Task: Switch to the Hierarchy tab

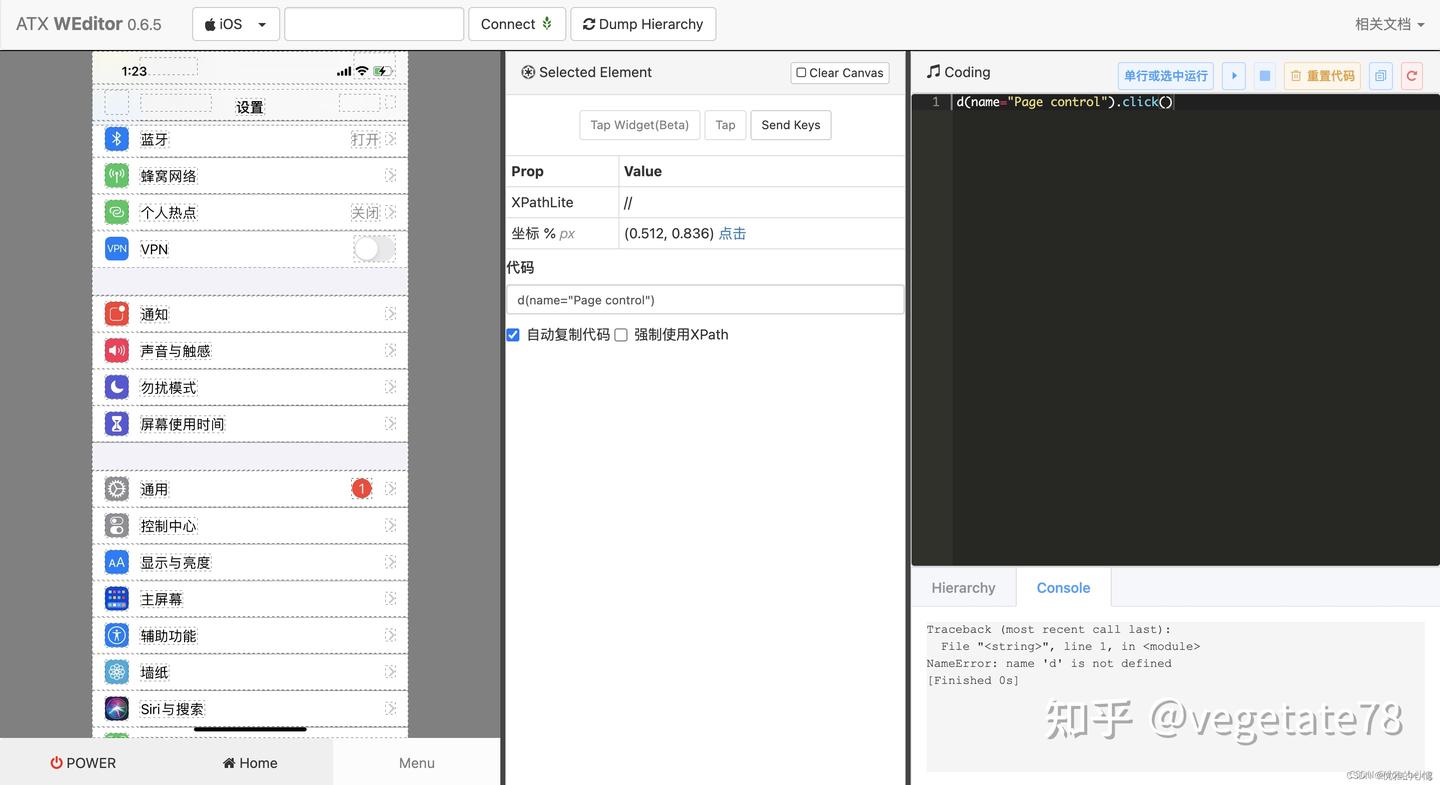Action: tap(962, 587)
